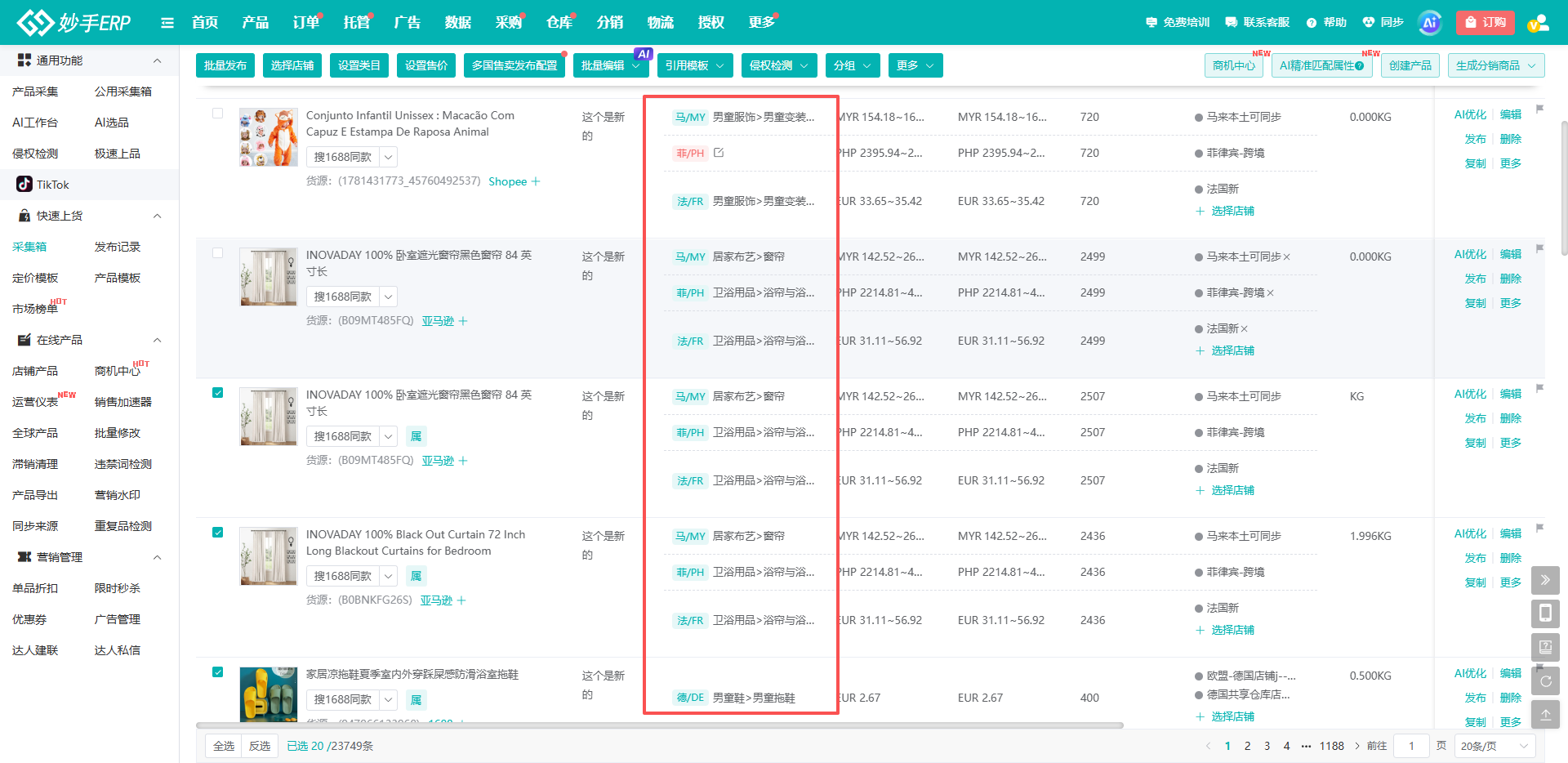Click the horizontal table scrollbar
The width and height of the screenshot is (1568, 763).
[660, 725]
